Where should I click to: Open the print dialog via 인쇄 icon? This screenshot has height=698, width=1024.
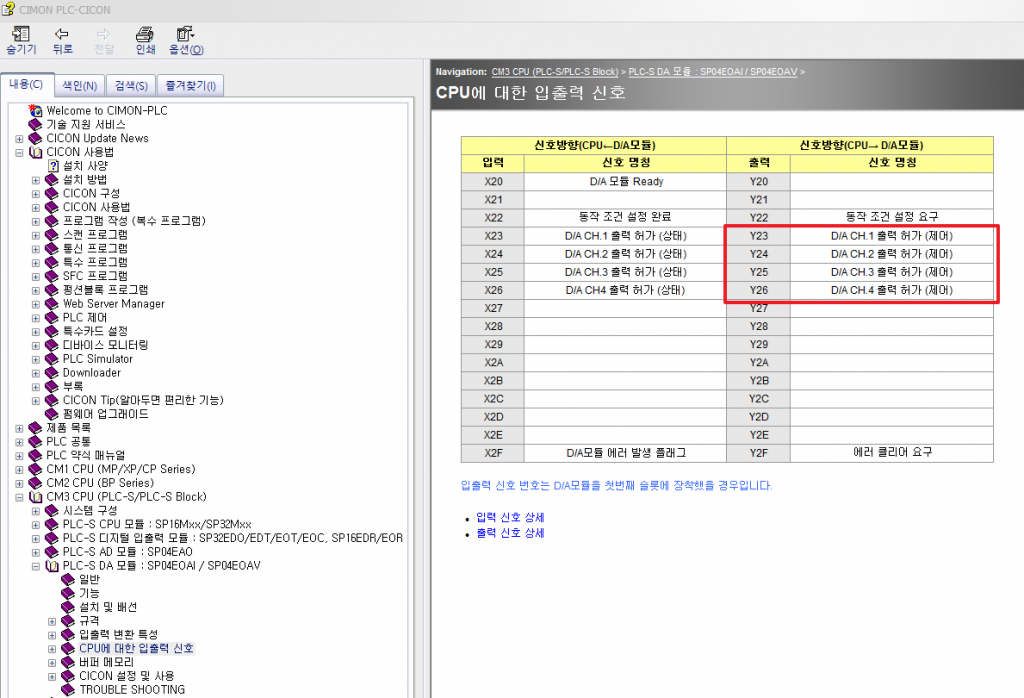coord(144,38)
